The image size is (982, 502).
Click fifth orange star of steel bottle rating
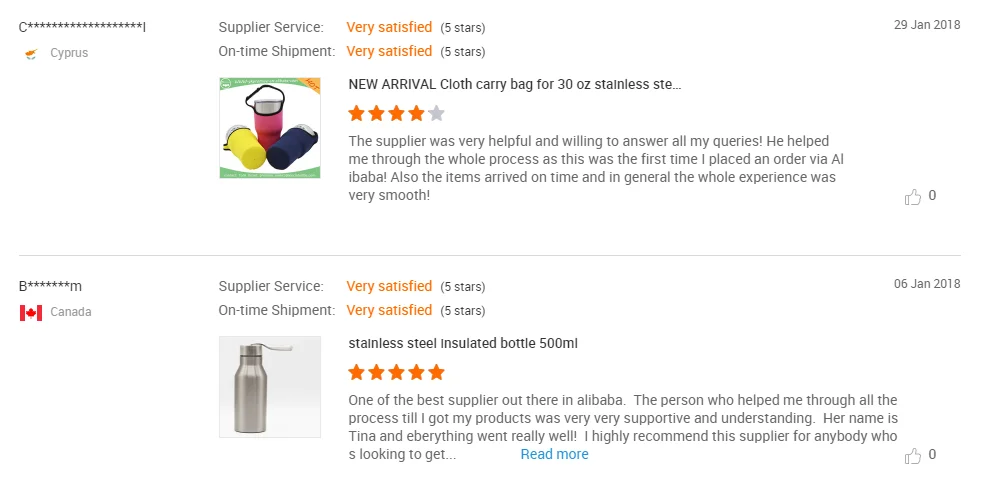[x=437, y=372]
